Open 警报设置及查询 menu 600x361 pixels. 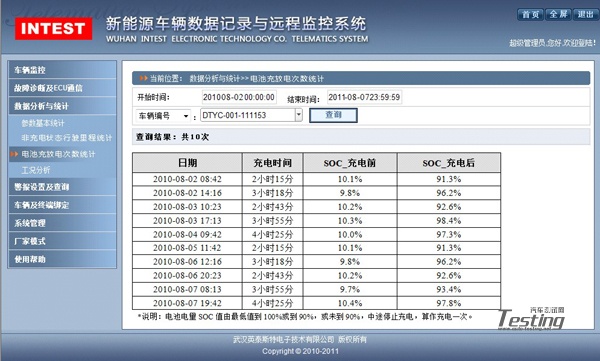tap(62, 187)
